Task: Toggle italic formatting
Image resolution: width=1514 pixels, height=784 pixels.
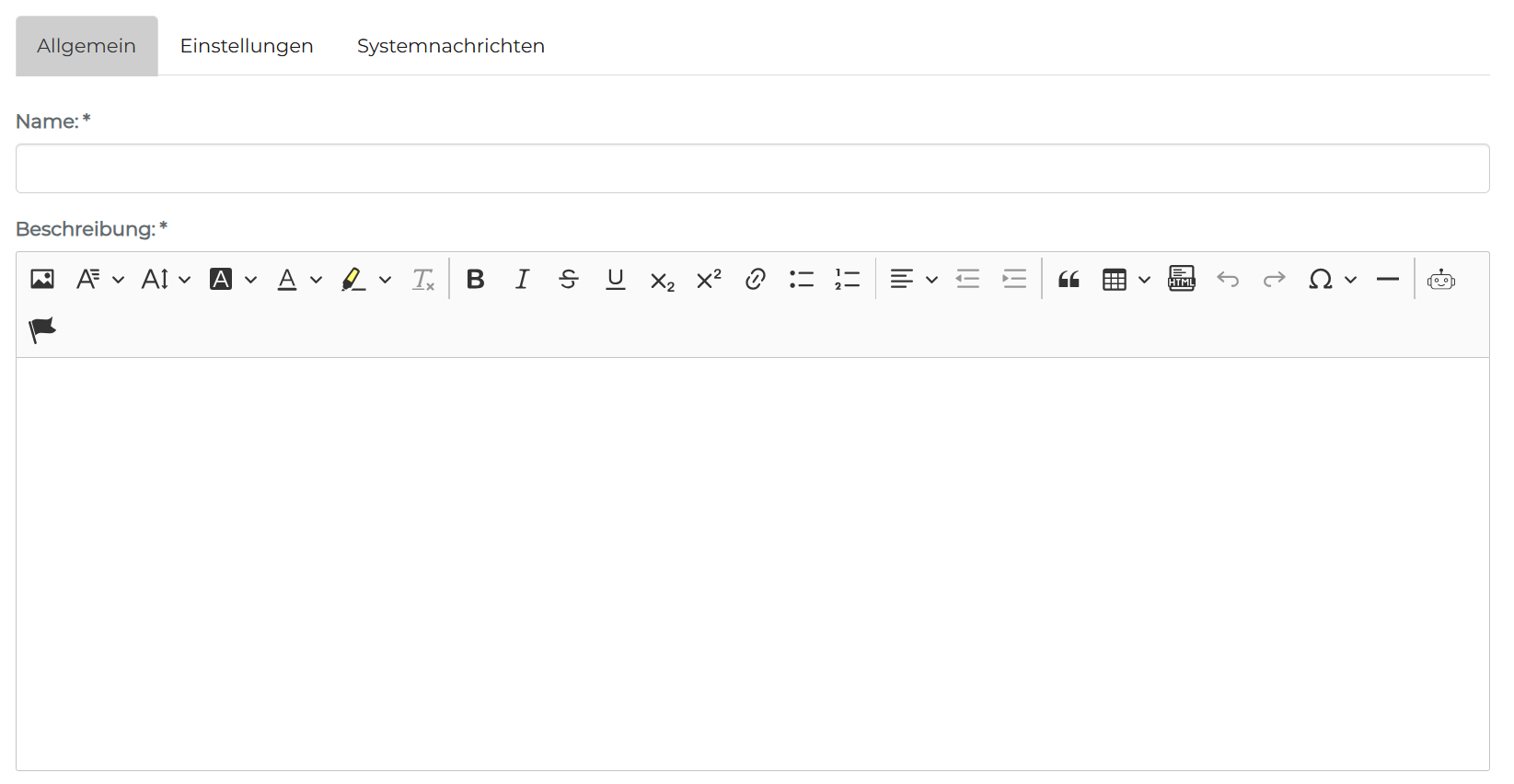Action: 522,279
